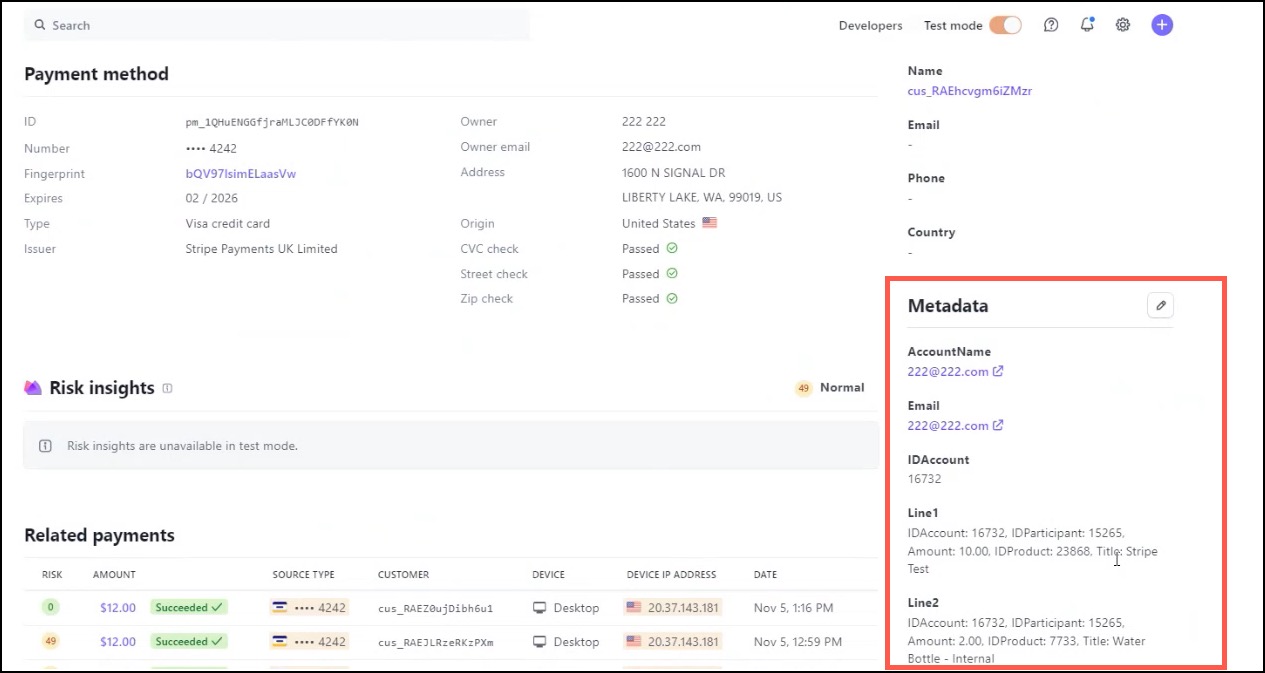Screen dimensions: 1265x673
Task: Click card 4242 in cus_RAEJLRzeRKzPXm row
Action: 309,641
